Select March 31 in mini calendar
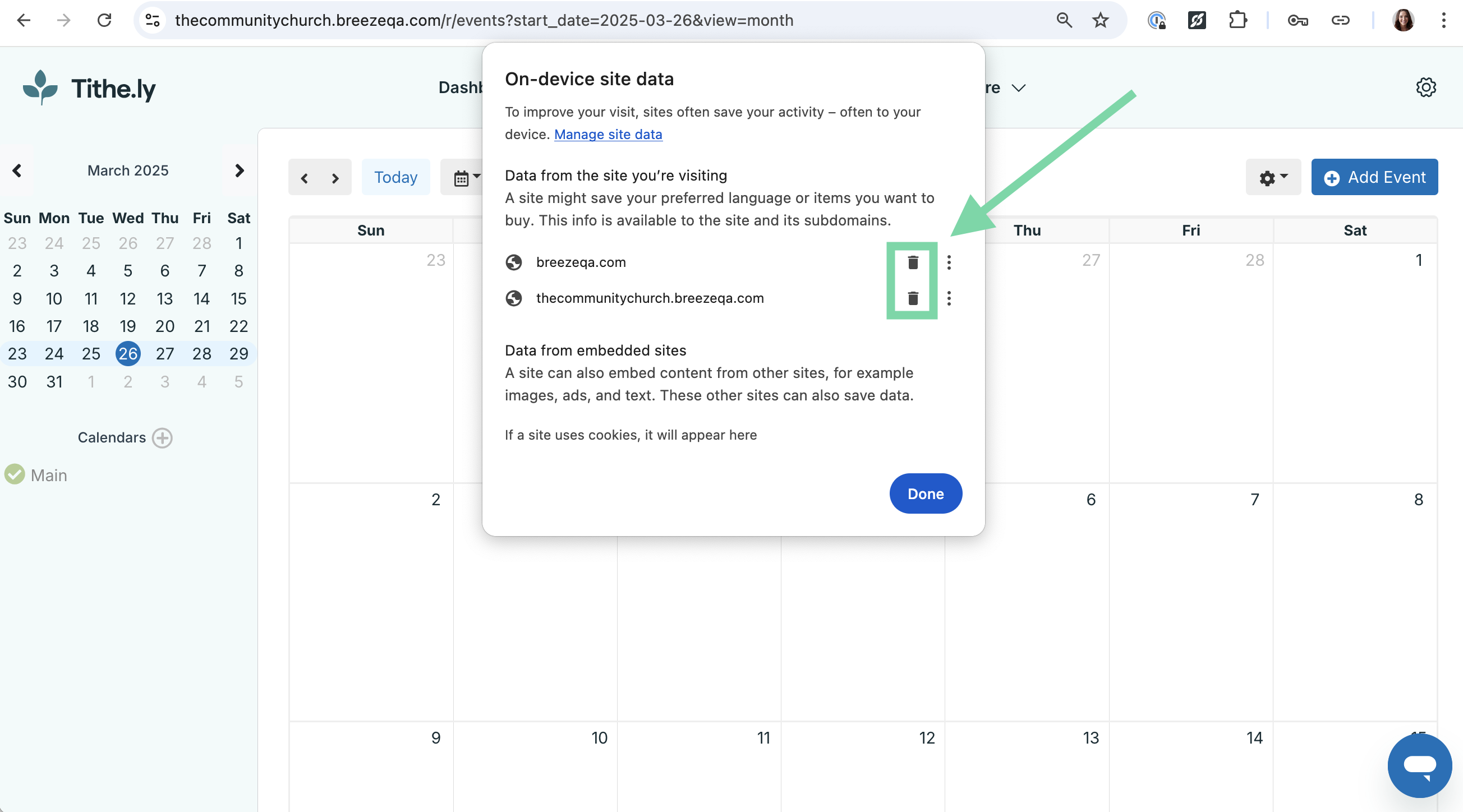This screenshot has width=1463, height=812. click(x=54, y=381)
